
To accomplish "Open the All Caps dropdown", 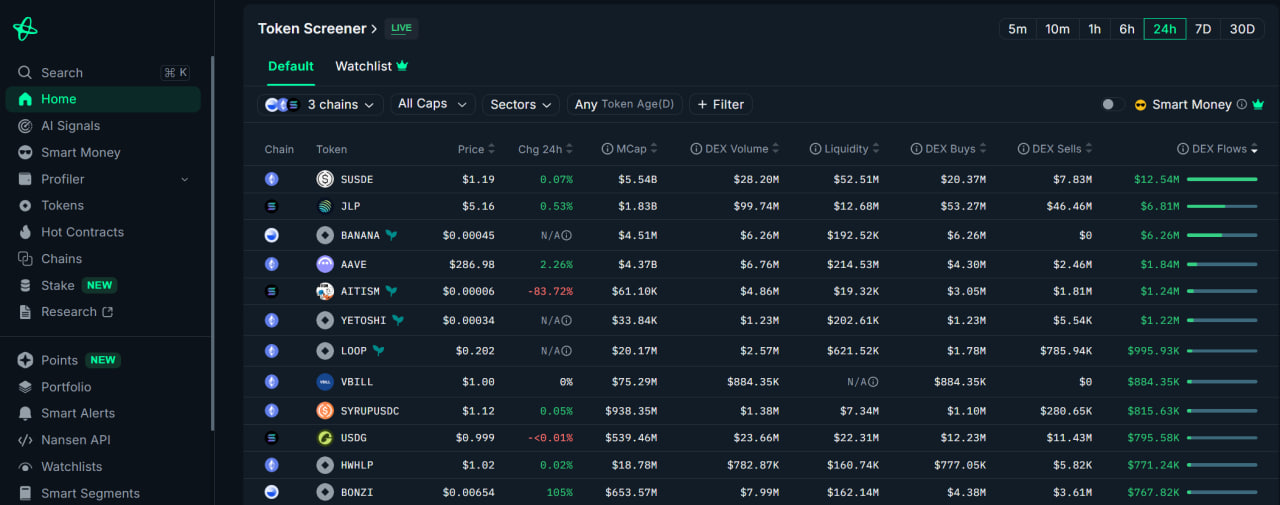I will (432, 104).
